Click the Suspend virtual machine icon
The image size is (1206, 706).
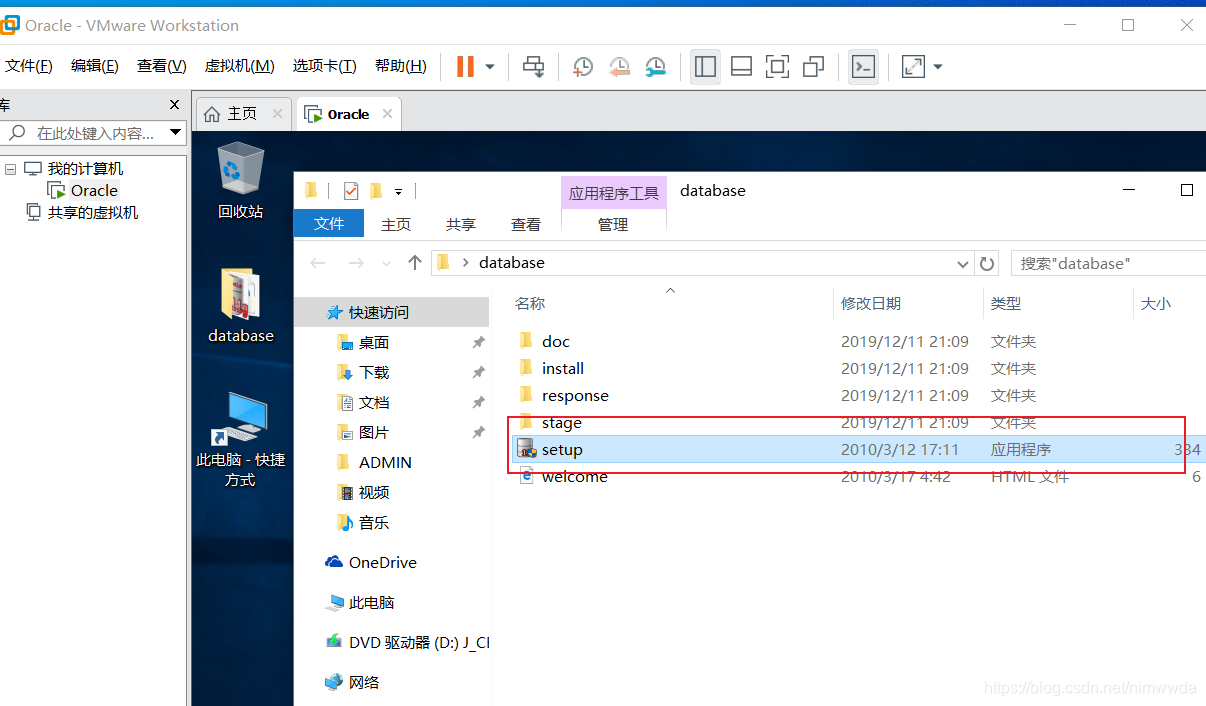[x=465, y=66]
